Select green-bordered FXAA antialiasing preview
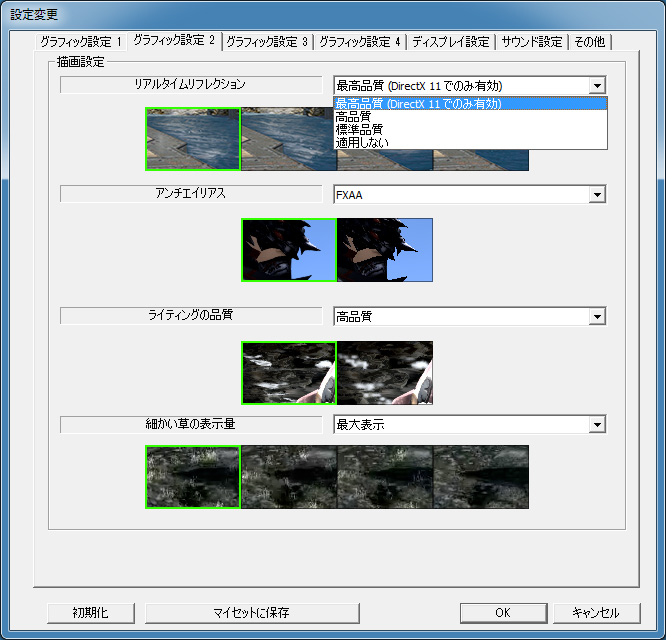This screenshot has width=666, height=640. (289, 250)
